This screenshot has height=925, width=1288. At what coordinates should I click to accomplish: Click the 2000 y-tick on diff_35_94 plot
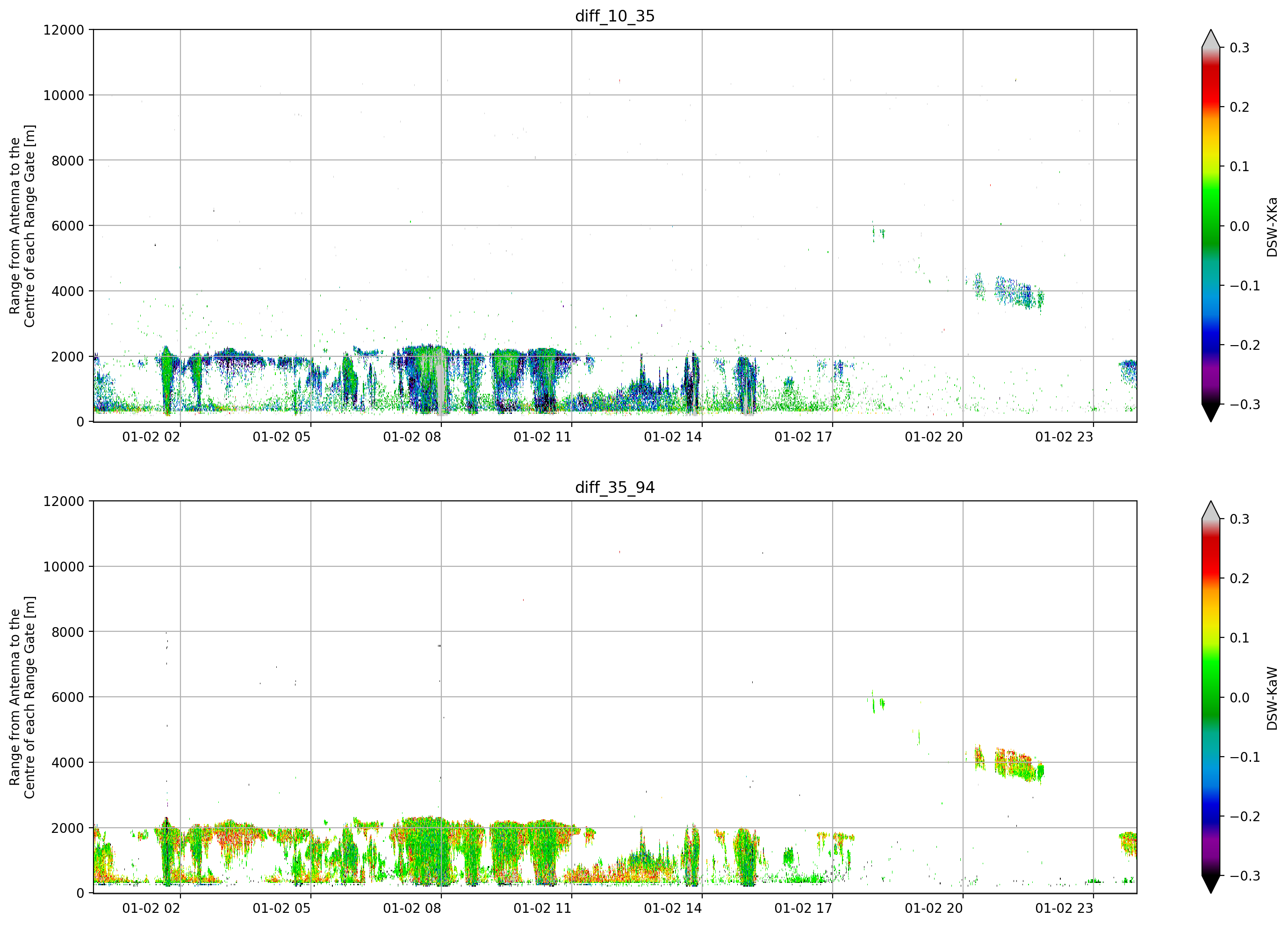point(68,828)
